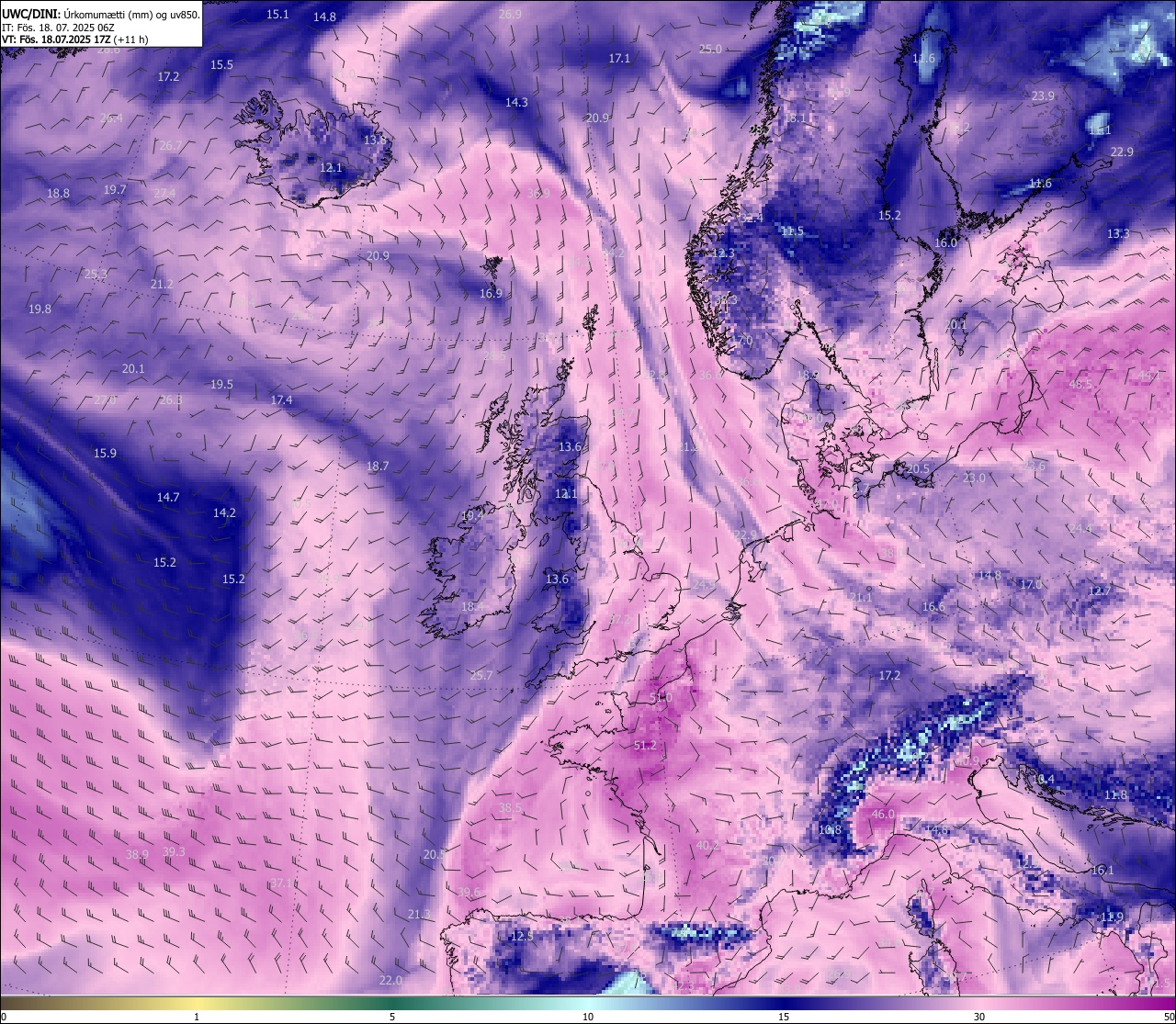Click the 40.2 value over southern France
The width and height of the screenshot is (1176, 1024).
(707, 845)
